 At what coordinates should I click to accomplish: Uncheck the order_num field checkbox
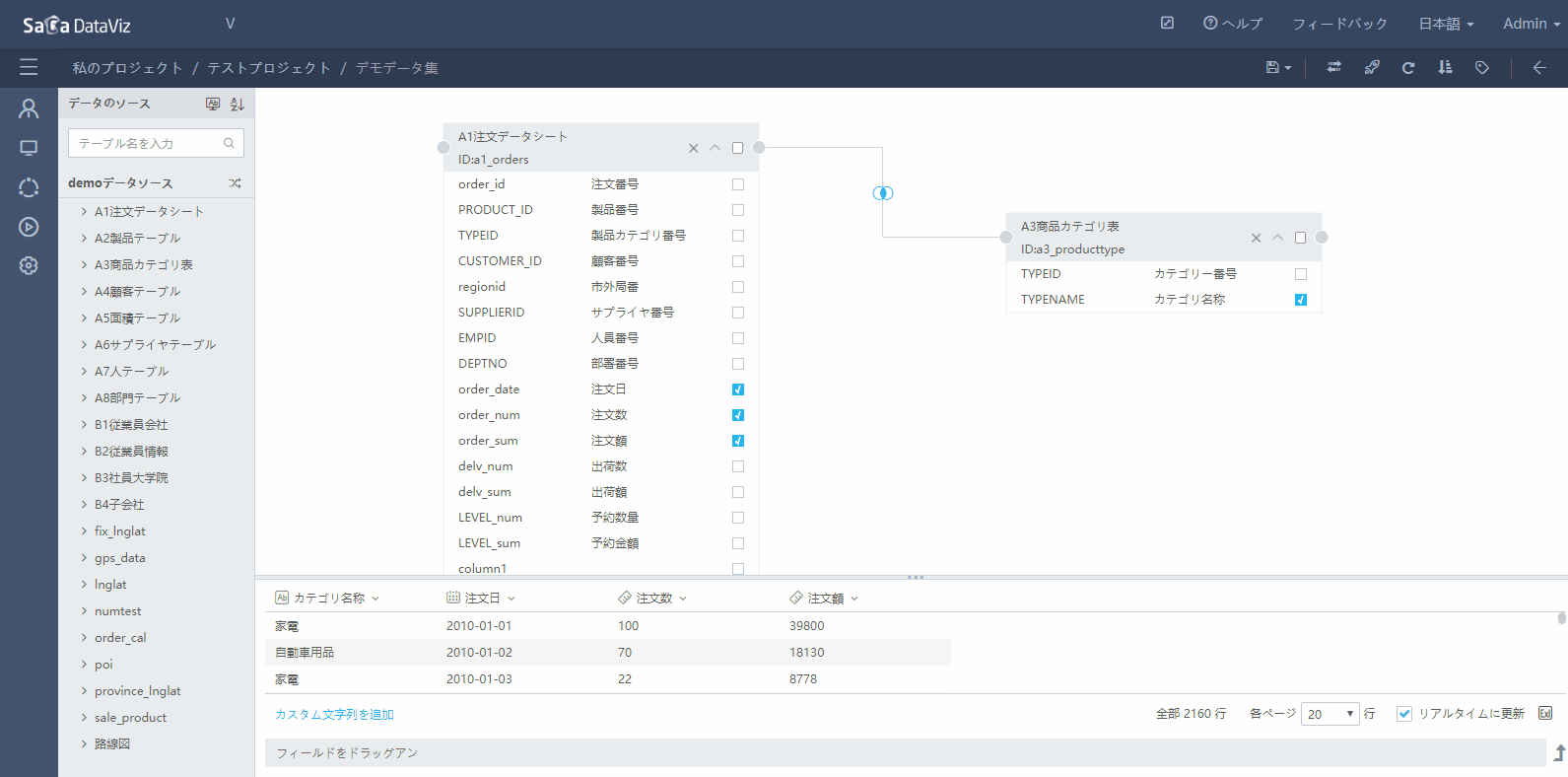coord(738,415)
